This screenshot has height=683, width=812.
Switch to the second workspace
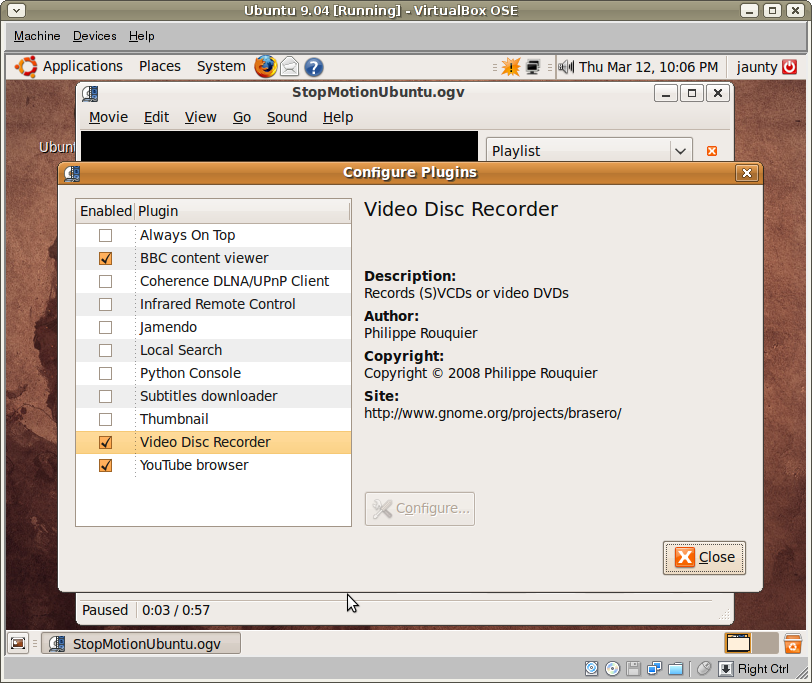pos(765,643)
